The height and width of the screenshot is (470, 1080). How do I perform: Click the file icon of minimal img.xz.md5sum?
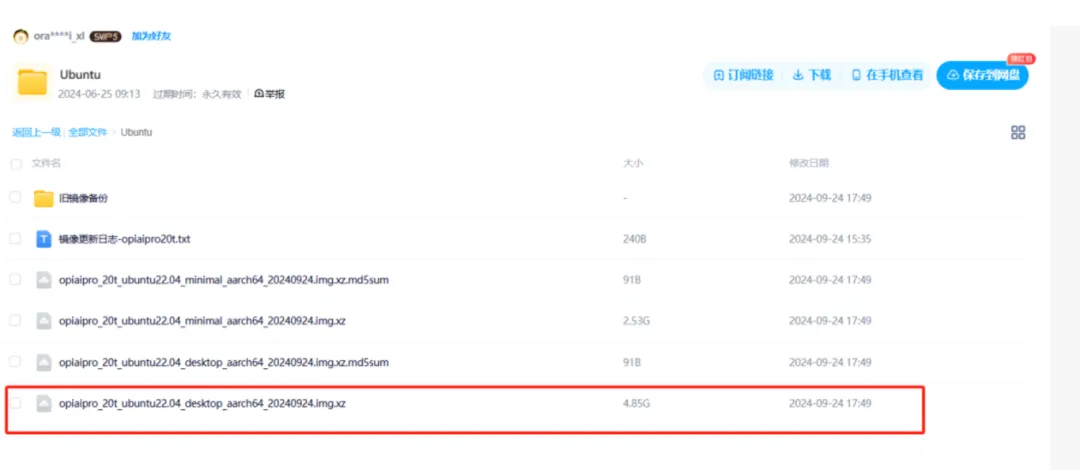pyautogui.click(x=43, y=280)
